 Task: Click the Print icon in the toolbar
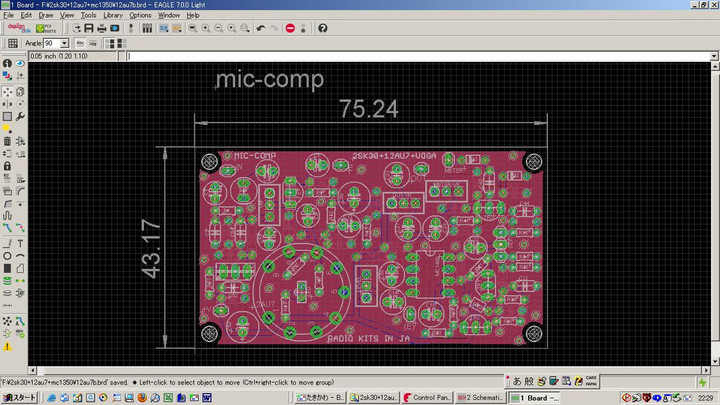pyautogui.click(x=101, y=28)
